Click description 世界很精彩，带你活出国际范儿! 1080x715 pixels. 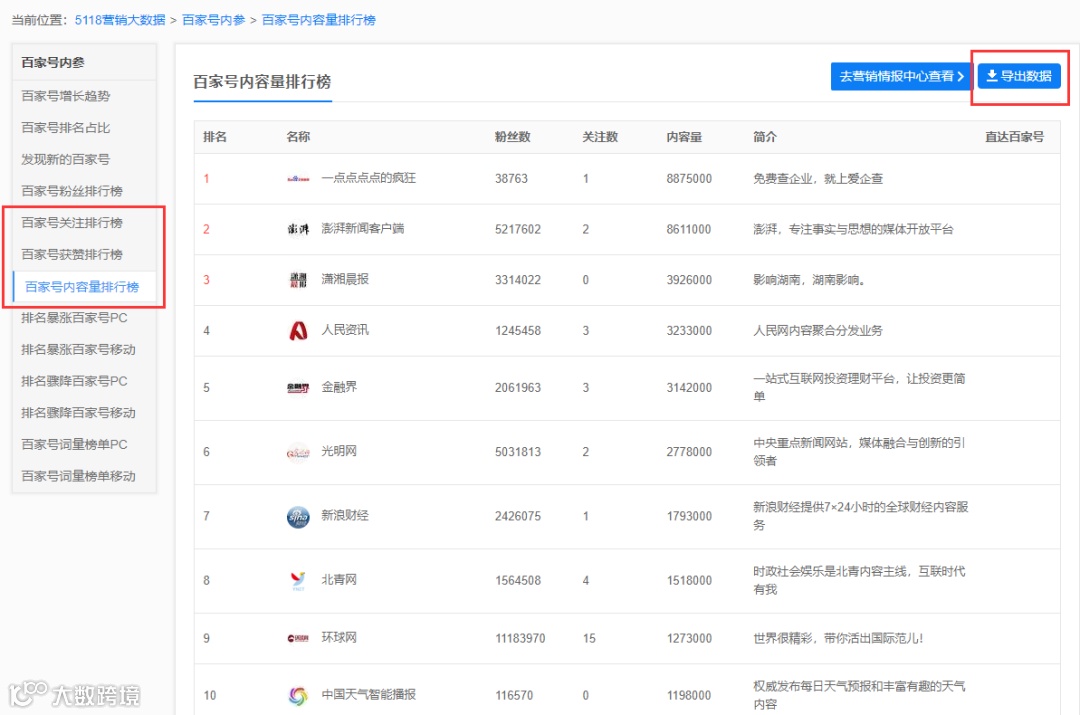(838, 639)
